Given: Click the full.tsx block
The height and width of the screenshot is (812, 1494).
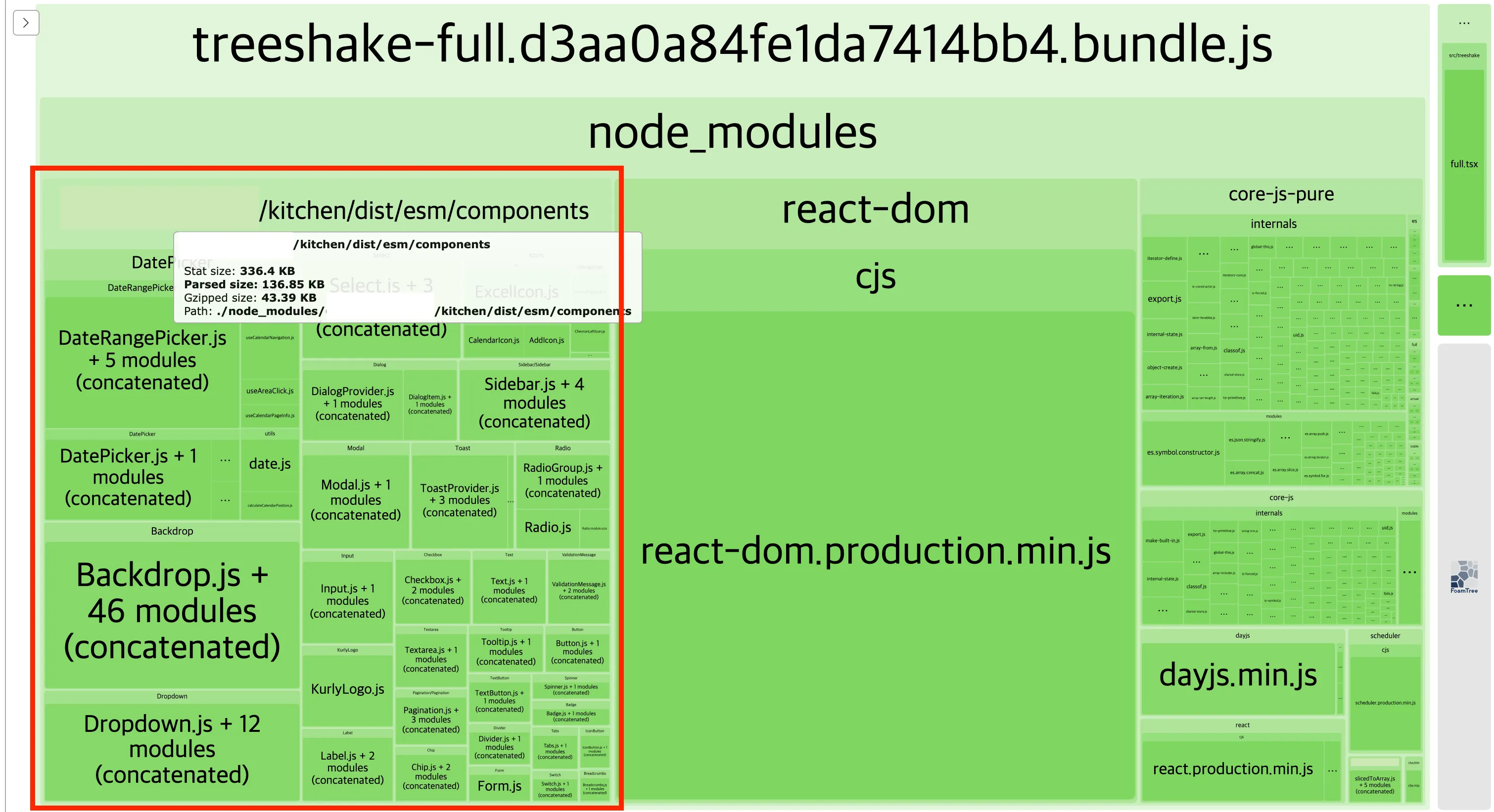Looking at the screenshot, I should point(1464,165).
